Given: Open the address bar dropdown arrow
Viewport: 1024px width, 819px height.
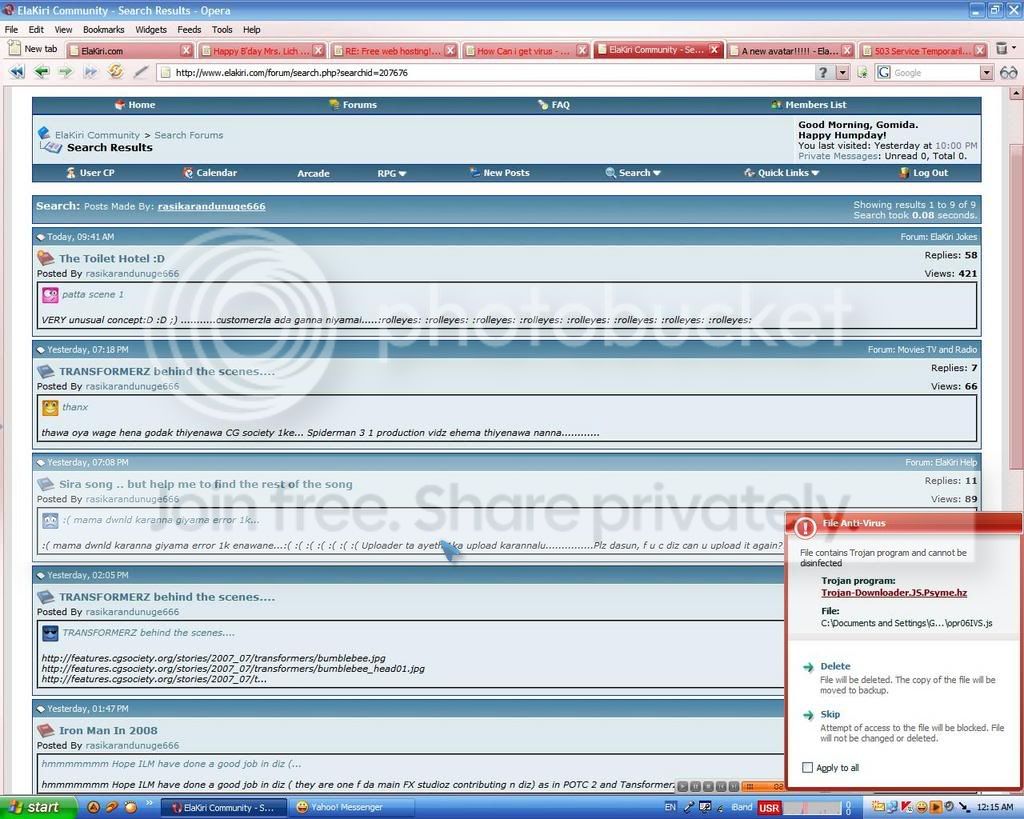Looking at the screenshot, I should tap(843, 72).
